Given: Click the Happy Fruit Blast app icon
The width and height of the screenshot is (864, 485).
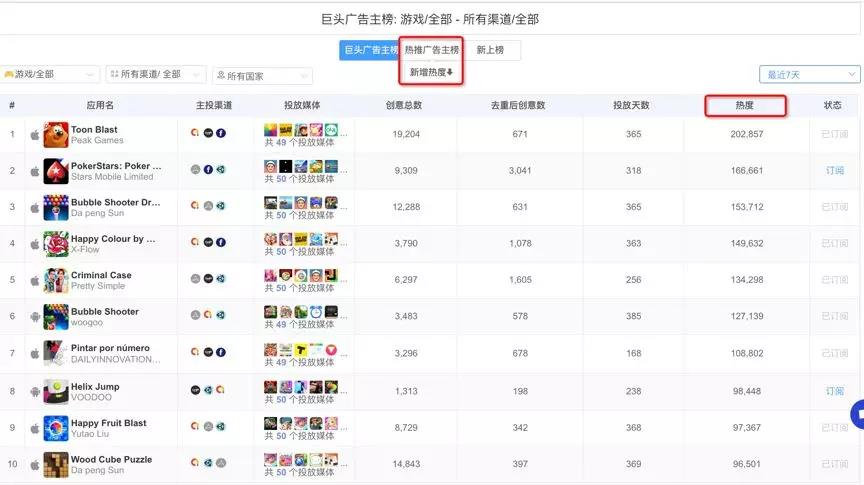Looking at the screenshot, I should (x=56, y=428).
